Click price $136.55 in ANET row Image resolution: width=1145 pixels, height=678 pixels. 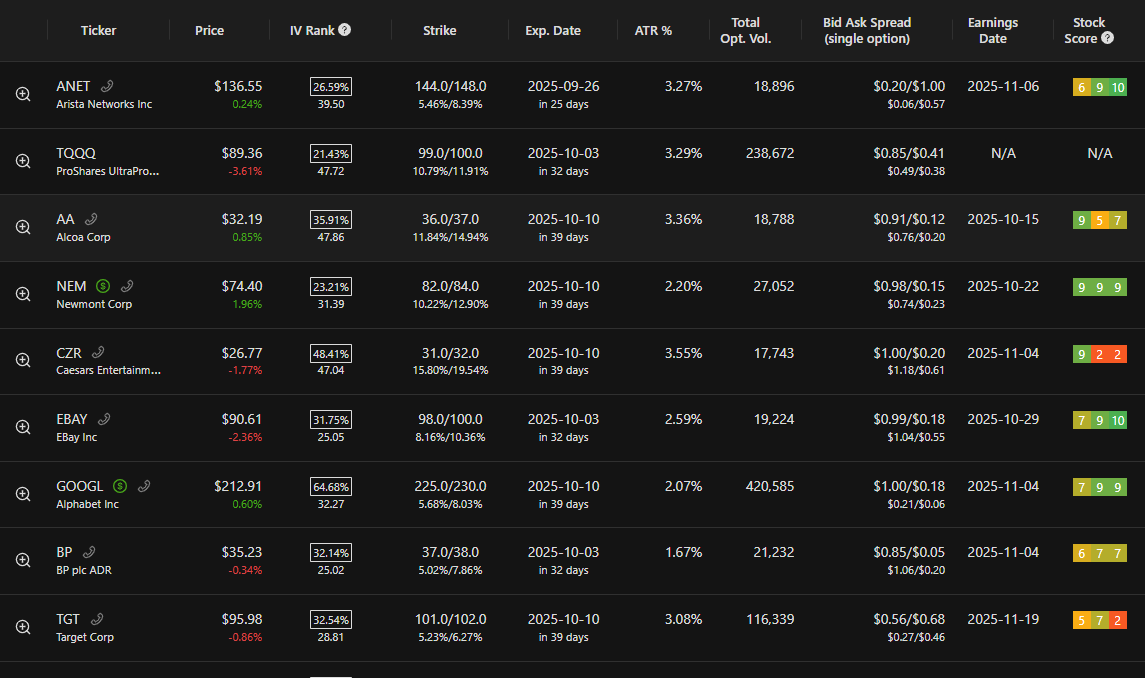click(x=238, y=86)
